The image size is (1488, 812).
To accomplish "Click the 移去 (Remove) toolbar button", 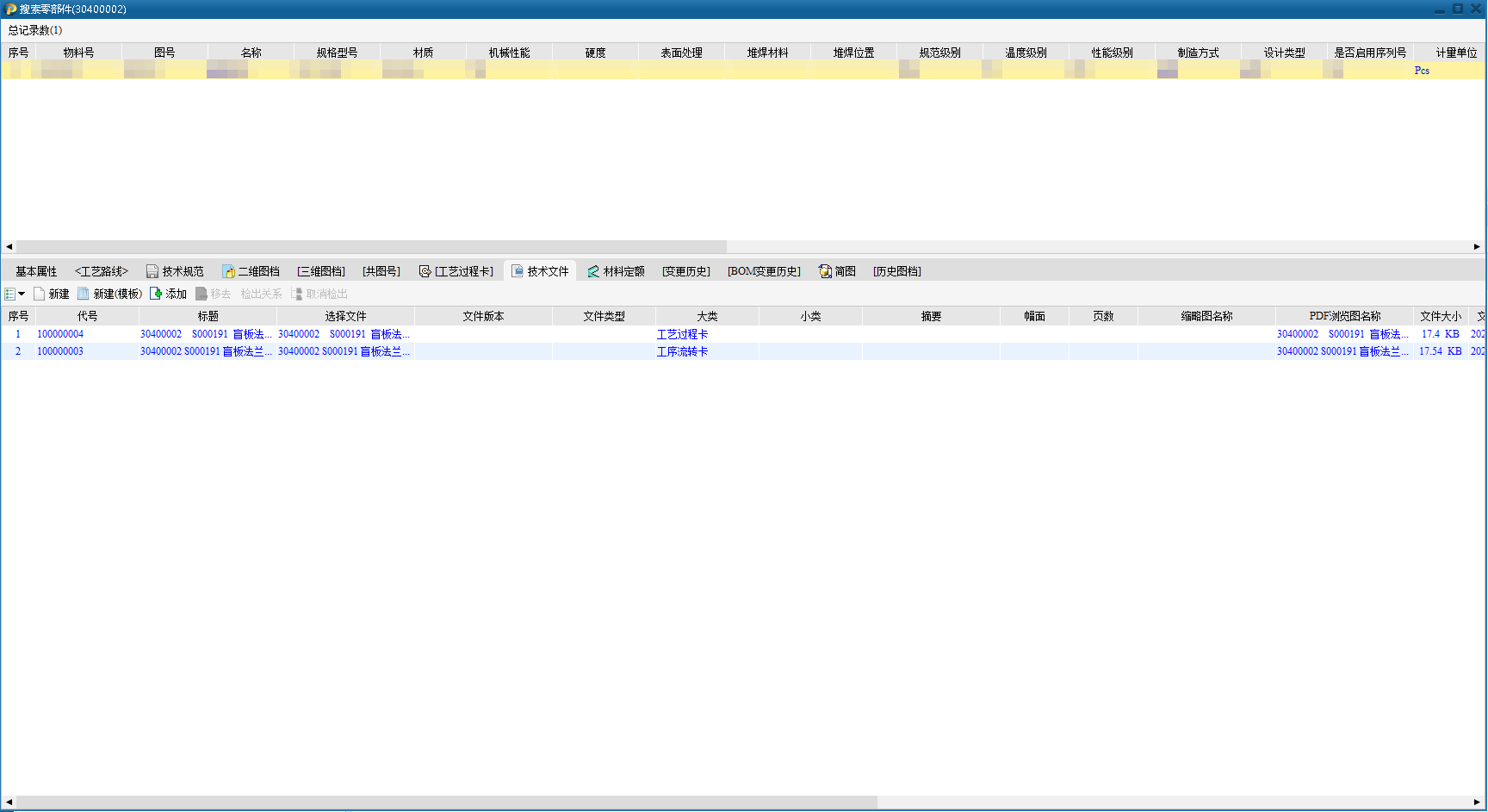I will pyautogui.click(x=213, y=294).
